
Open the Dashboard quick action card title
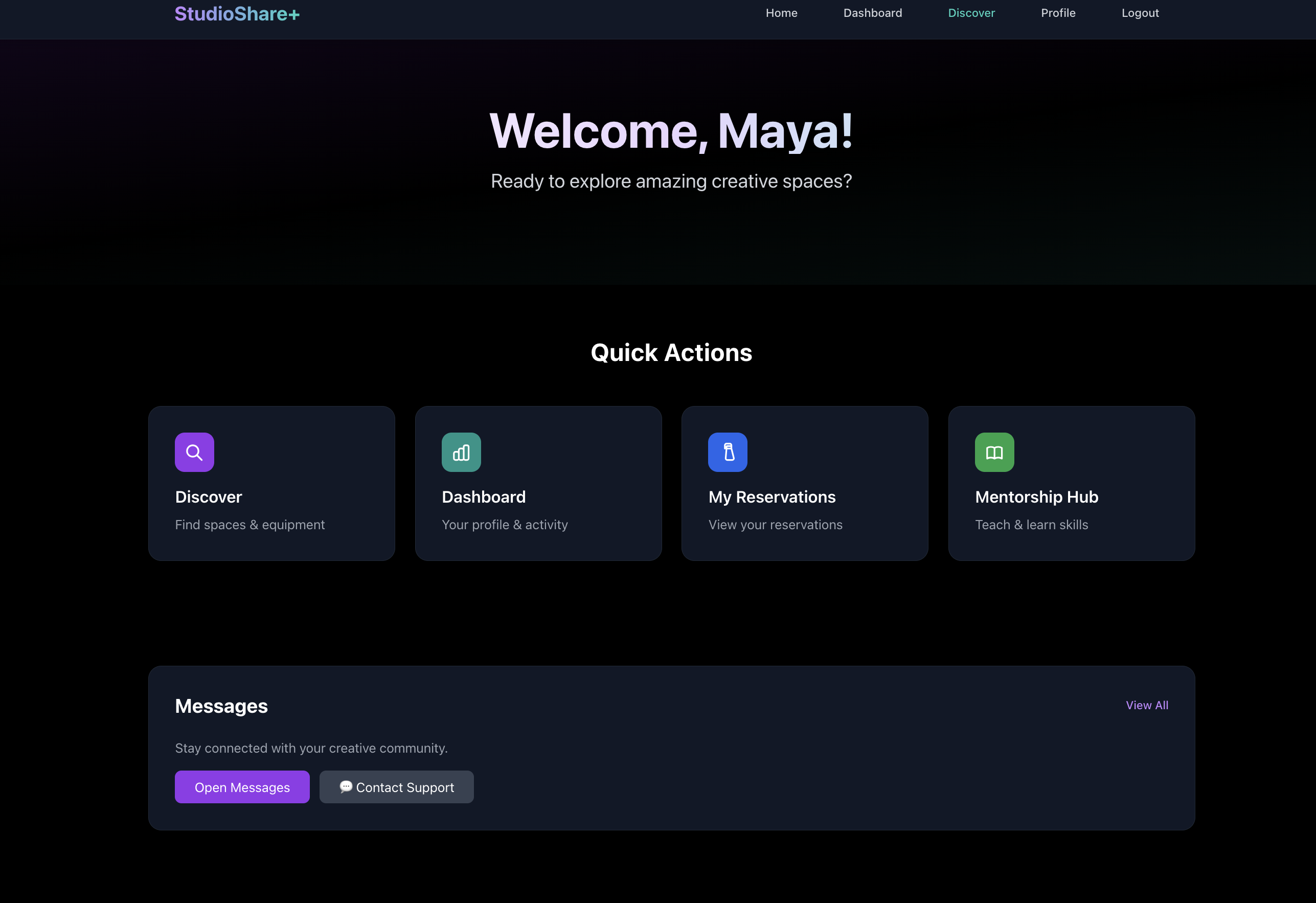point(483,497)
